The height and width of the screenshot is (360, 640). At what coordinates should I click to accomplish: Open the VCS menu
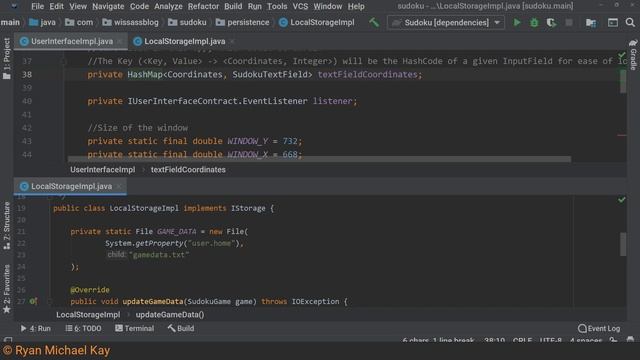tap(300, 6)
